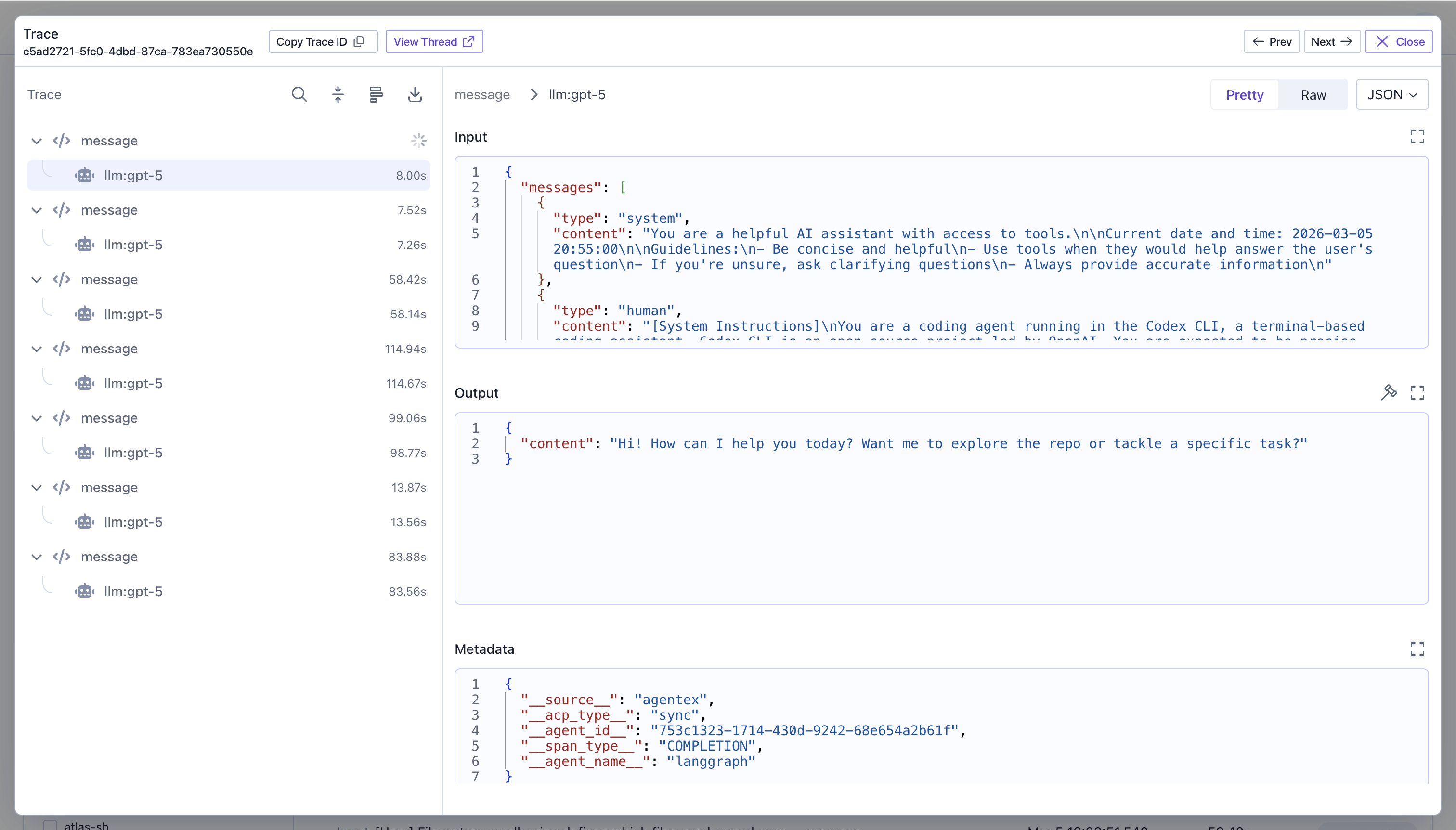This screenshot has width=1456, height=830.
Task: Switch to Raw view
Action: 1313,95
